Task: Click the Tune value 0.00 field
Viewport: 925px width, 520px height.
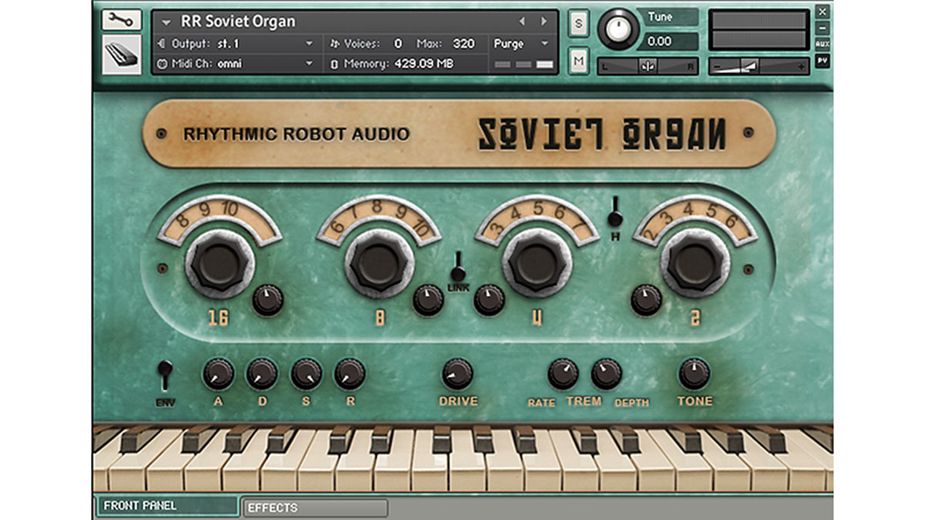Action: (x=671, y=41)
